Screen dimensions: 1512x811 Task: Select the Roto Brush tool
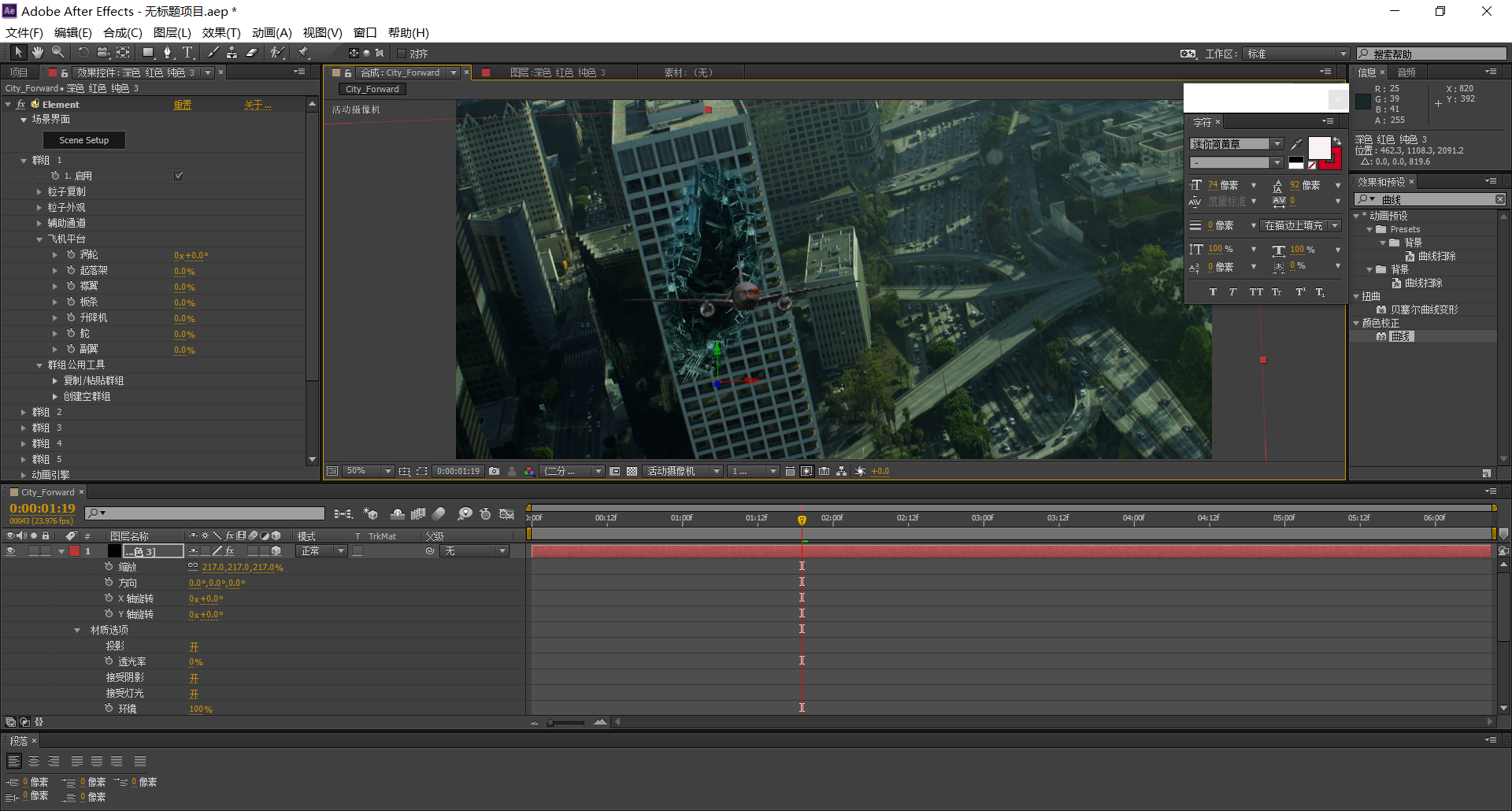tap(277, 53)
